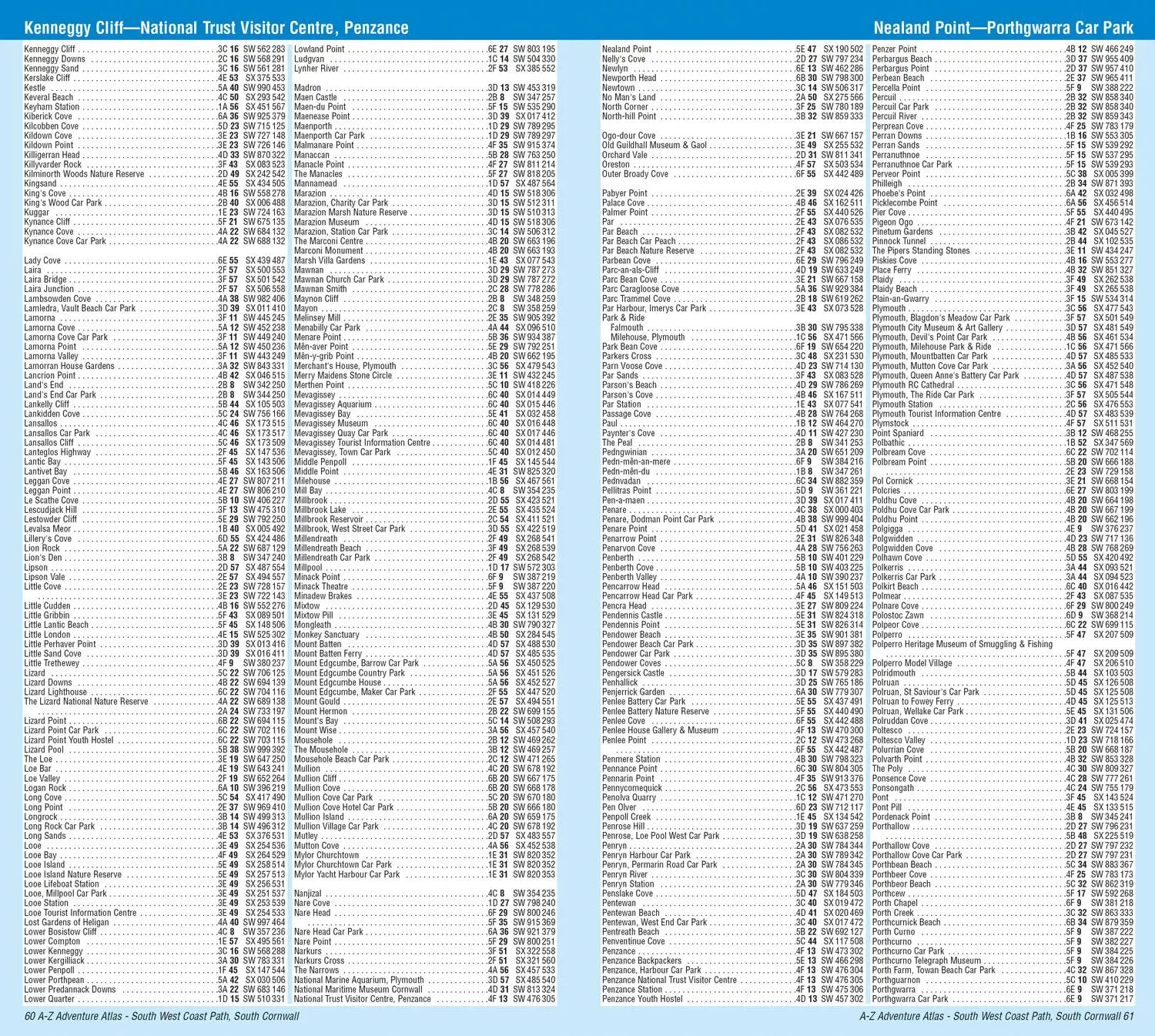Click the 'Kenneggy Cliff' first entry

pyautogui.click(x=154, y=49)
